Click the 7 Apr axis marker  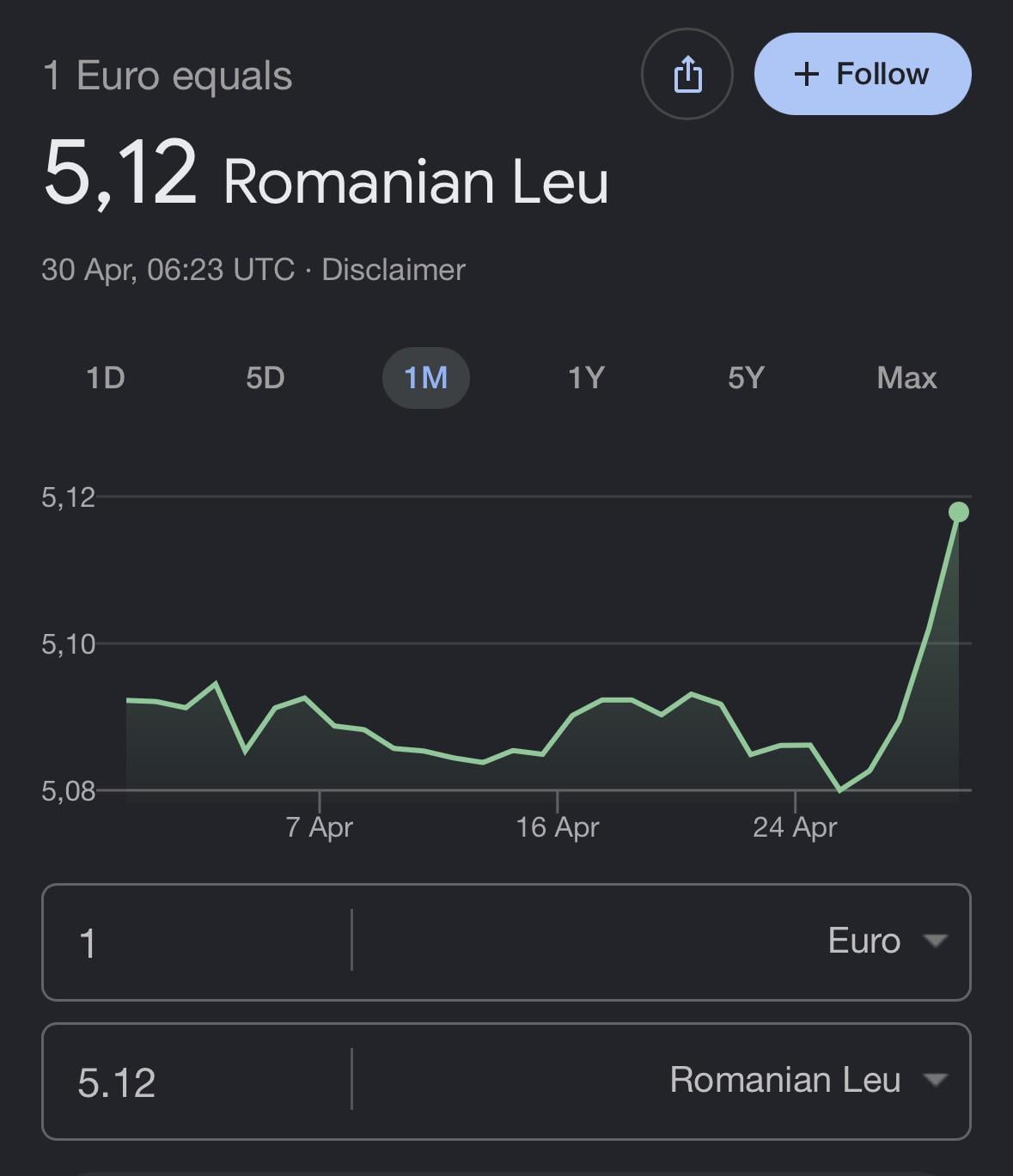click(320, 826)
